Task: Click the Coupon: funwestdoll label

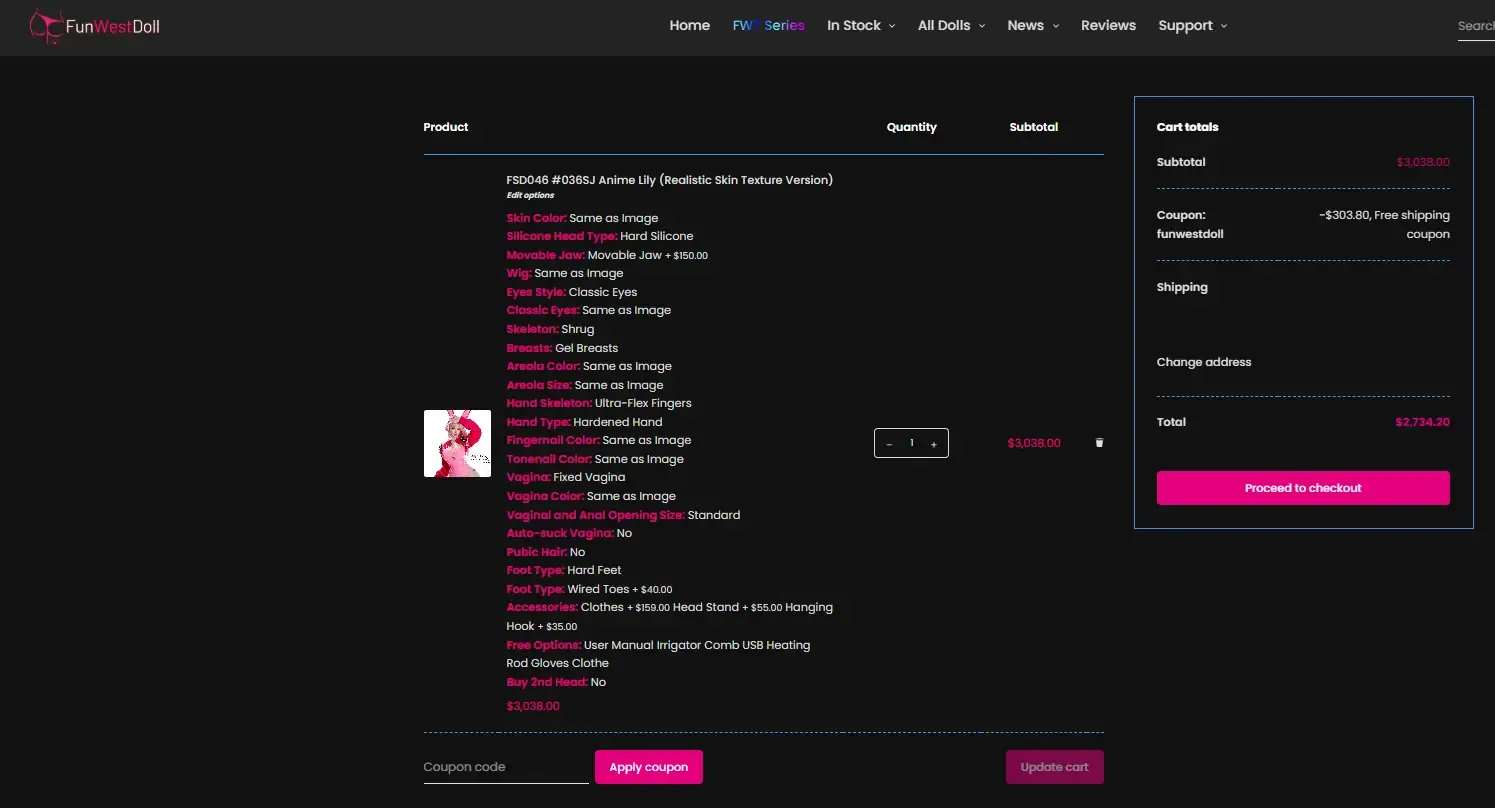Action: click(x=1190, y=224)
